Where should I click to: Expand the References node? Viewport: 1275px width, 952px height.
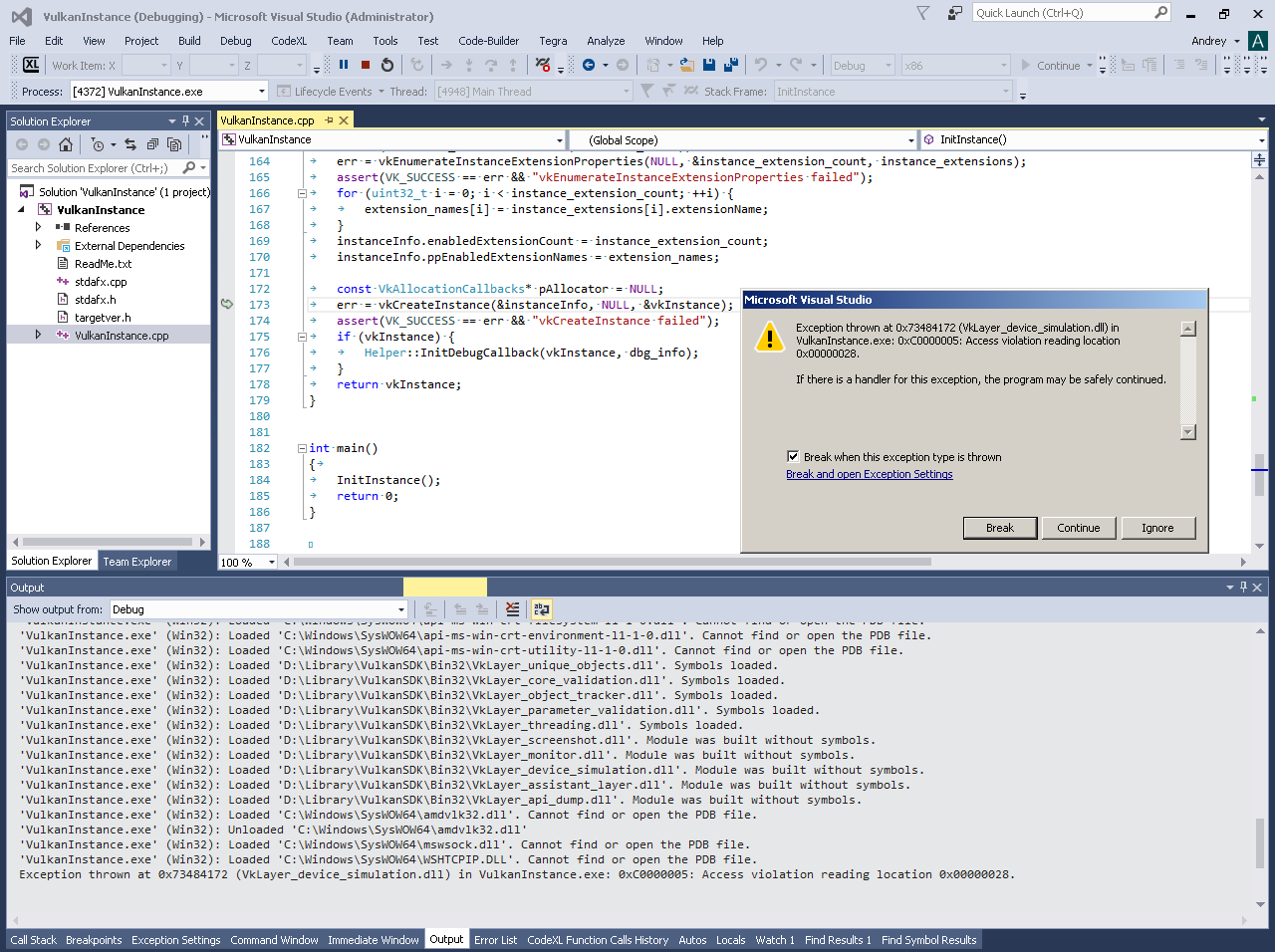(x=38, y=227)
